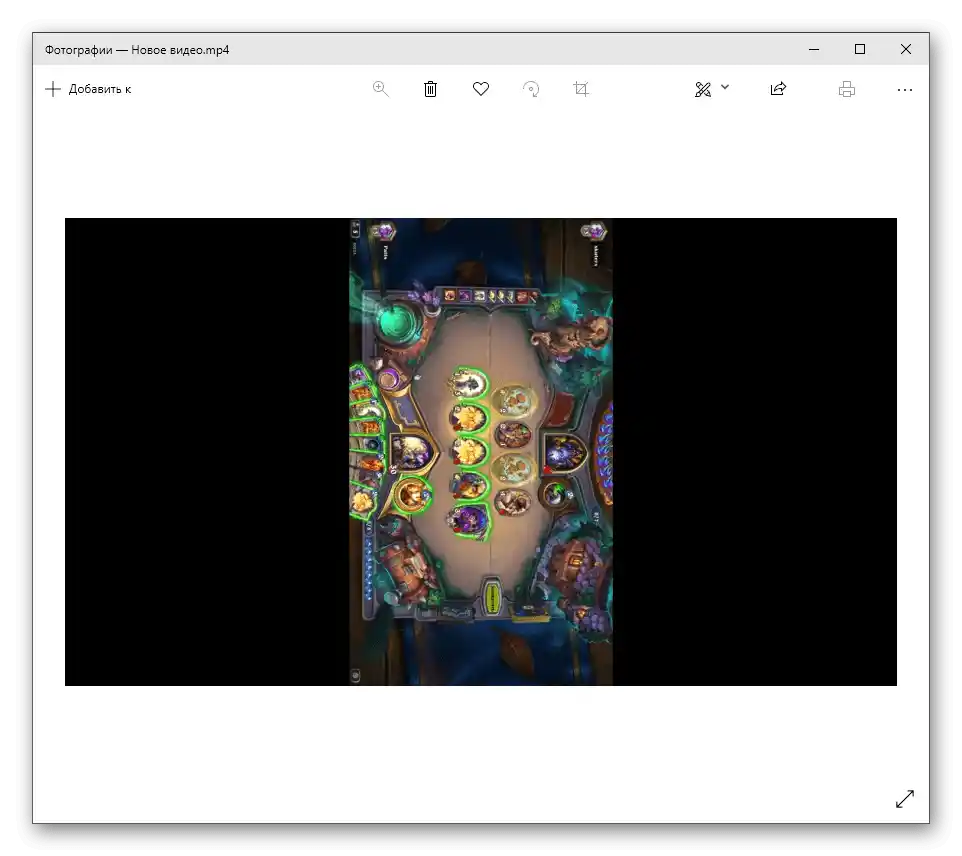The width and height of the screenshot is (962, 856).
Task: Delete the video with trash icon
Action: 430,89
